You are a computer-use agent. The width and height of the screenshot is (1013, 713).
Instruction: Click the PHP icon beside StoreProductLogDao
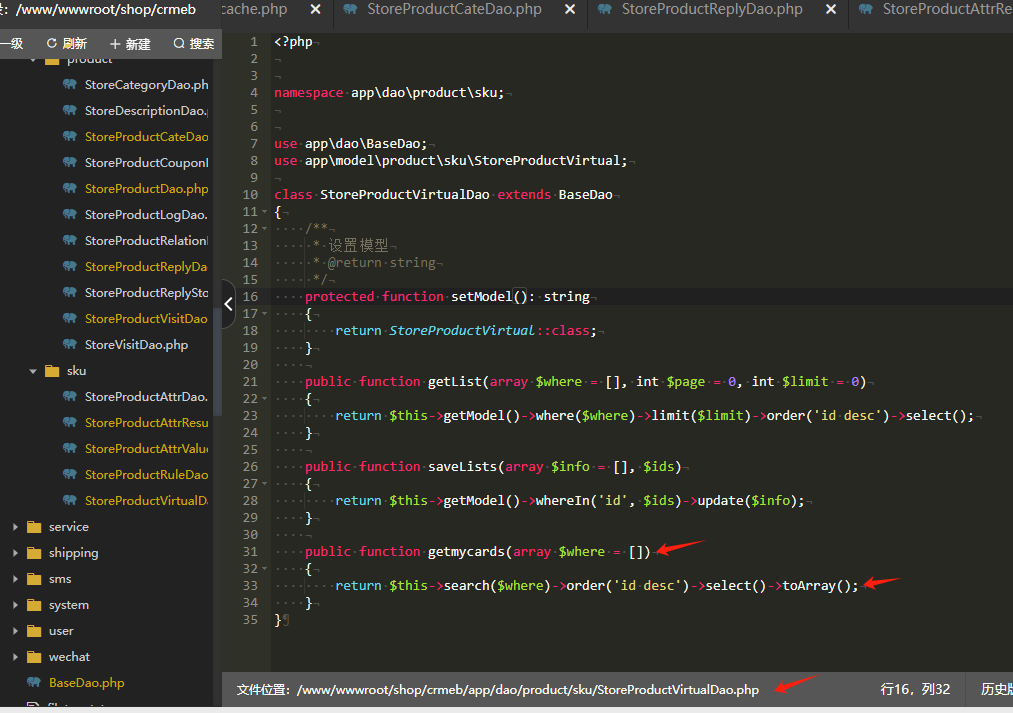coord(70,214)
